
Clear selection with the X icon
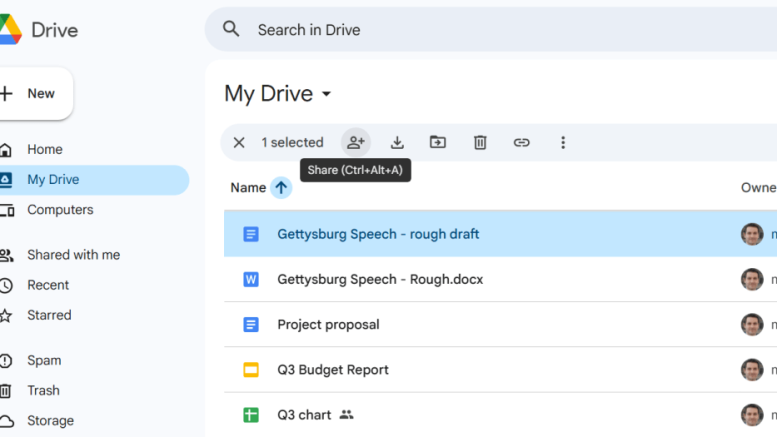(239, 142)
